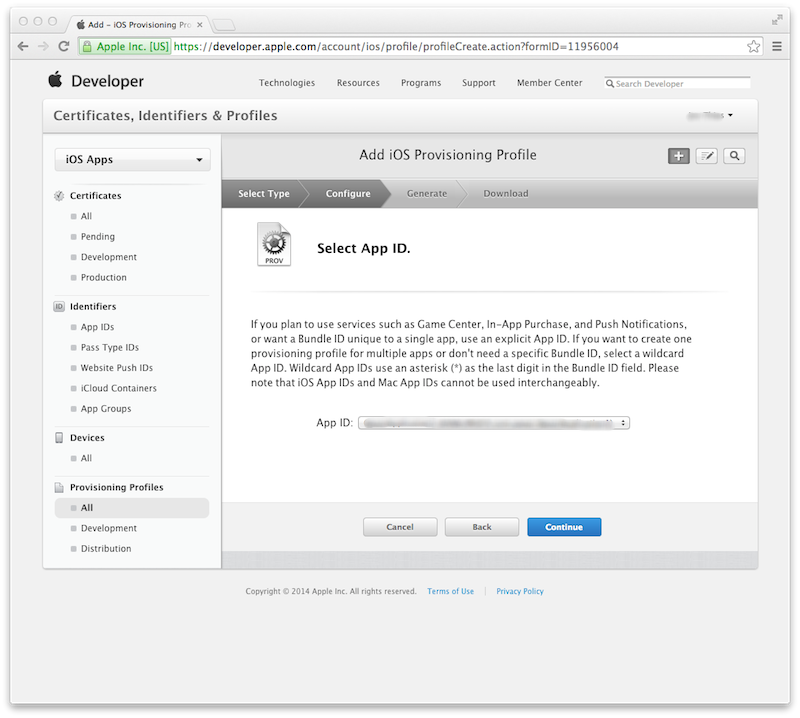The width and height of the screenshot is (800, 718).
Task: Click the Search Developer input field
Action: coord(680,83)
